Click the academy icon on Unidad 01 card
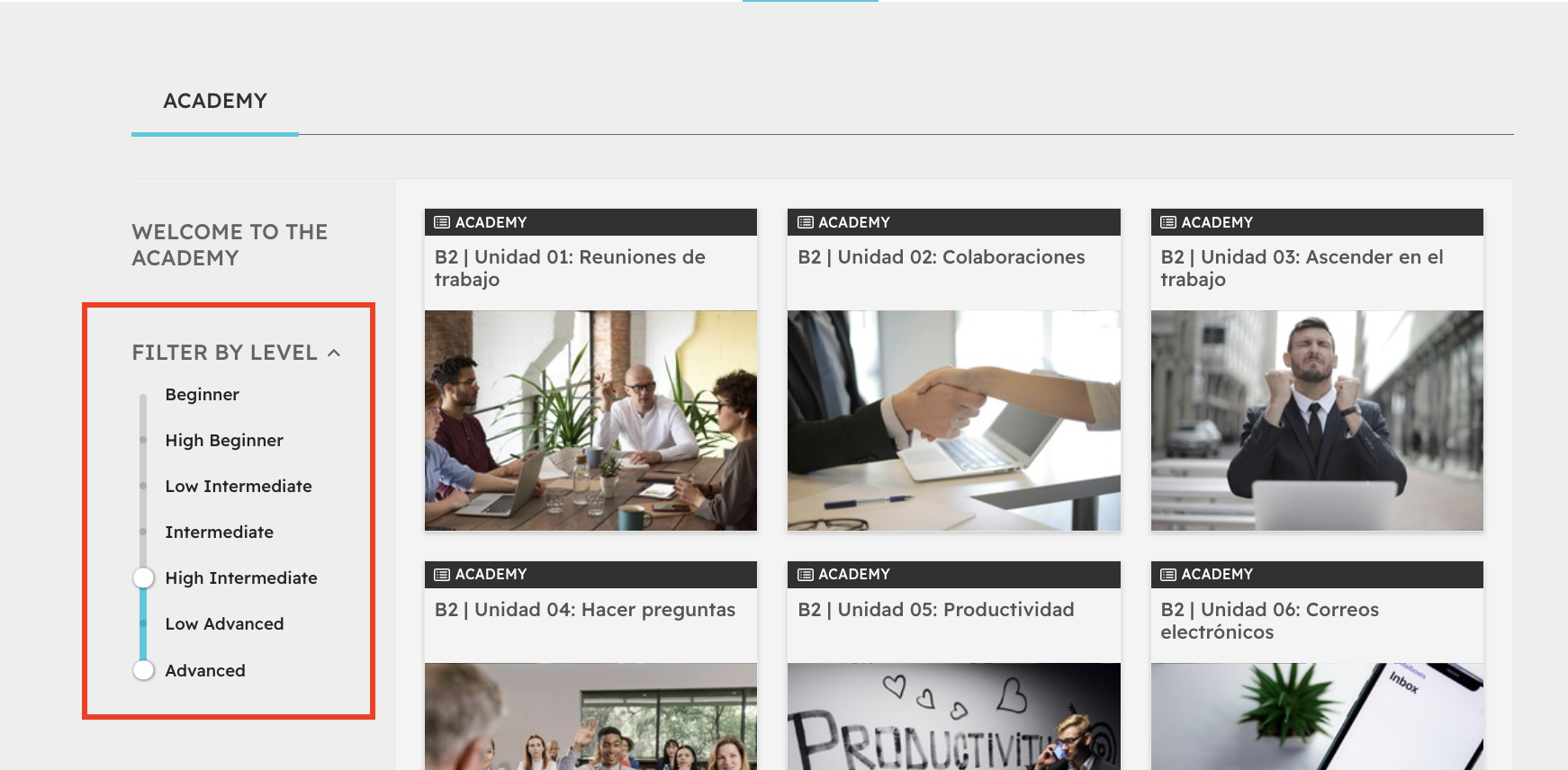 point(442,222)
